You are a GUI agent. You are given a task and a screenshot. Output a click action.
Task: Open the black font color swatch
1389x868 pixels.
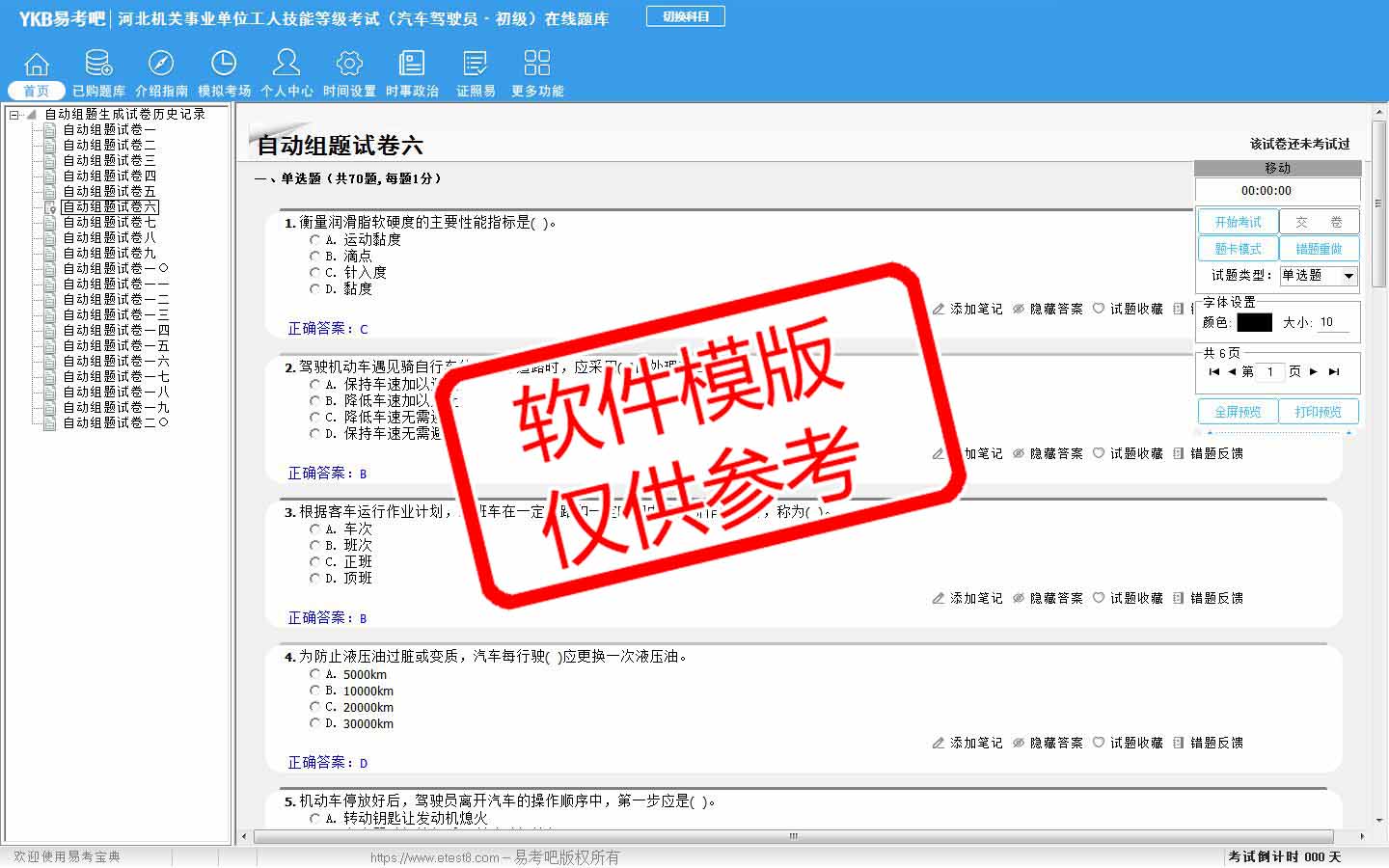[1254, 322]
